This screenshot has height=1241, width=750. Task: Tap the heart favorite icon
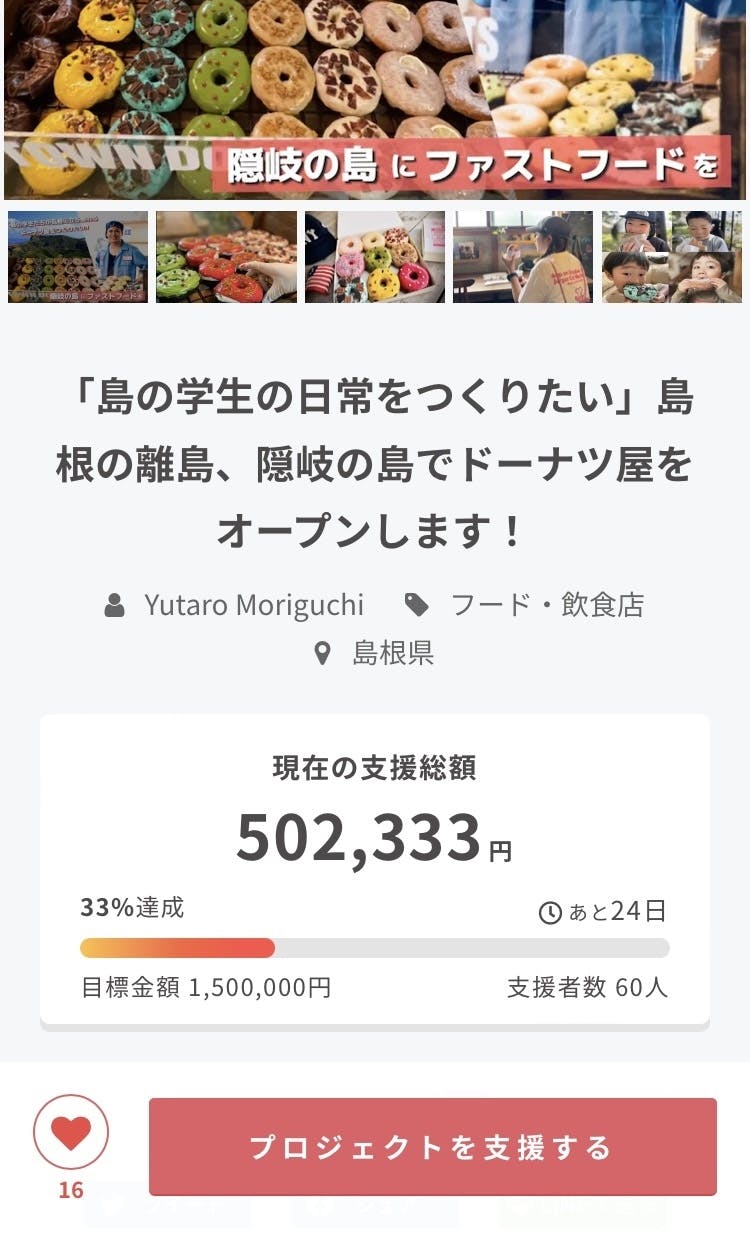click(x=71, y=1133)
